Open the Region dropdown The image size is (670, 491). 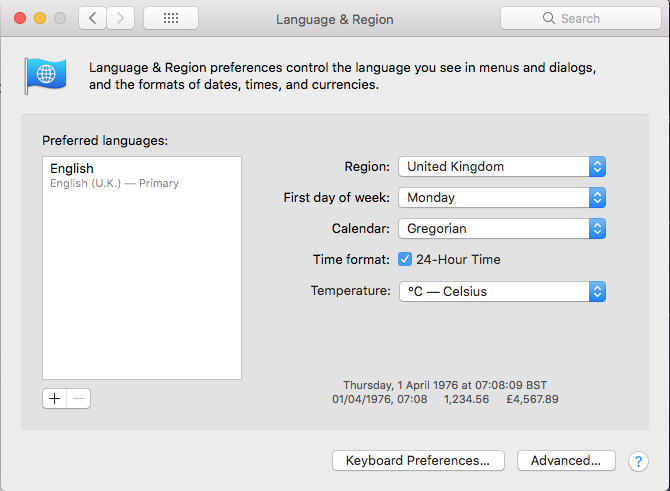tap(502, 167)
